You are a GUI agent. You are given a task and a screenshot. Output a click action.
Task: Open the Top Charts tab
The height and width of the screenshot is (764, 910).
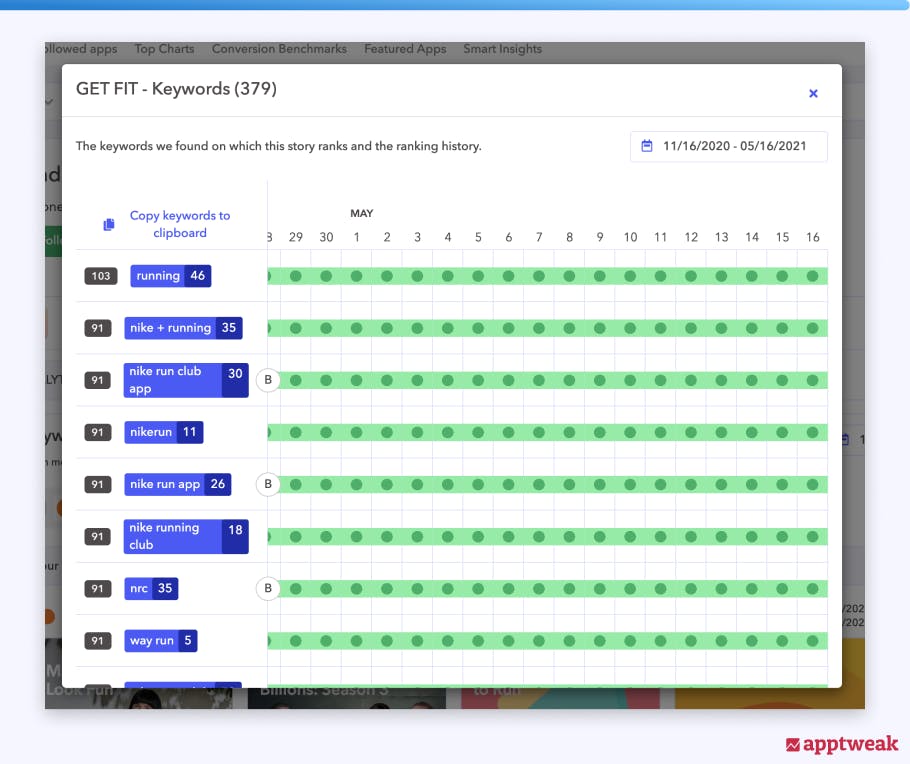[x=164, y=49]
